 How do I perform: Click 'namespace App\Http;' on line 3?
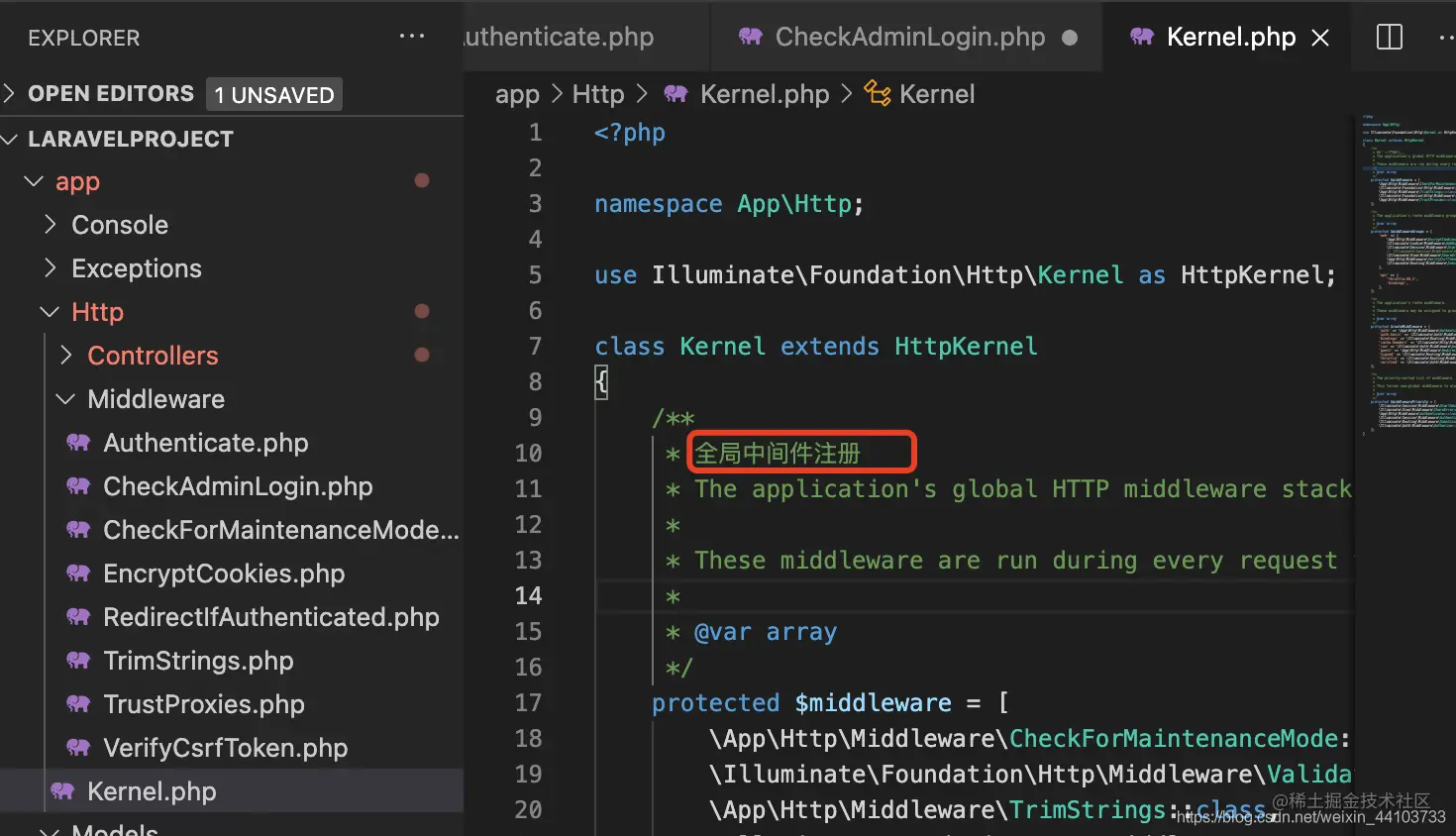tap(729, 203)
